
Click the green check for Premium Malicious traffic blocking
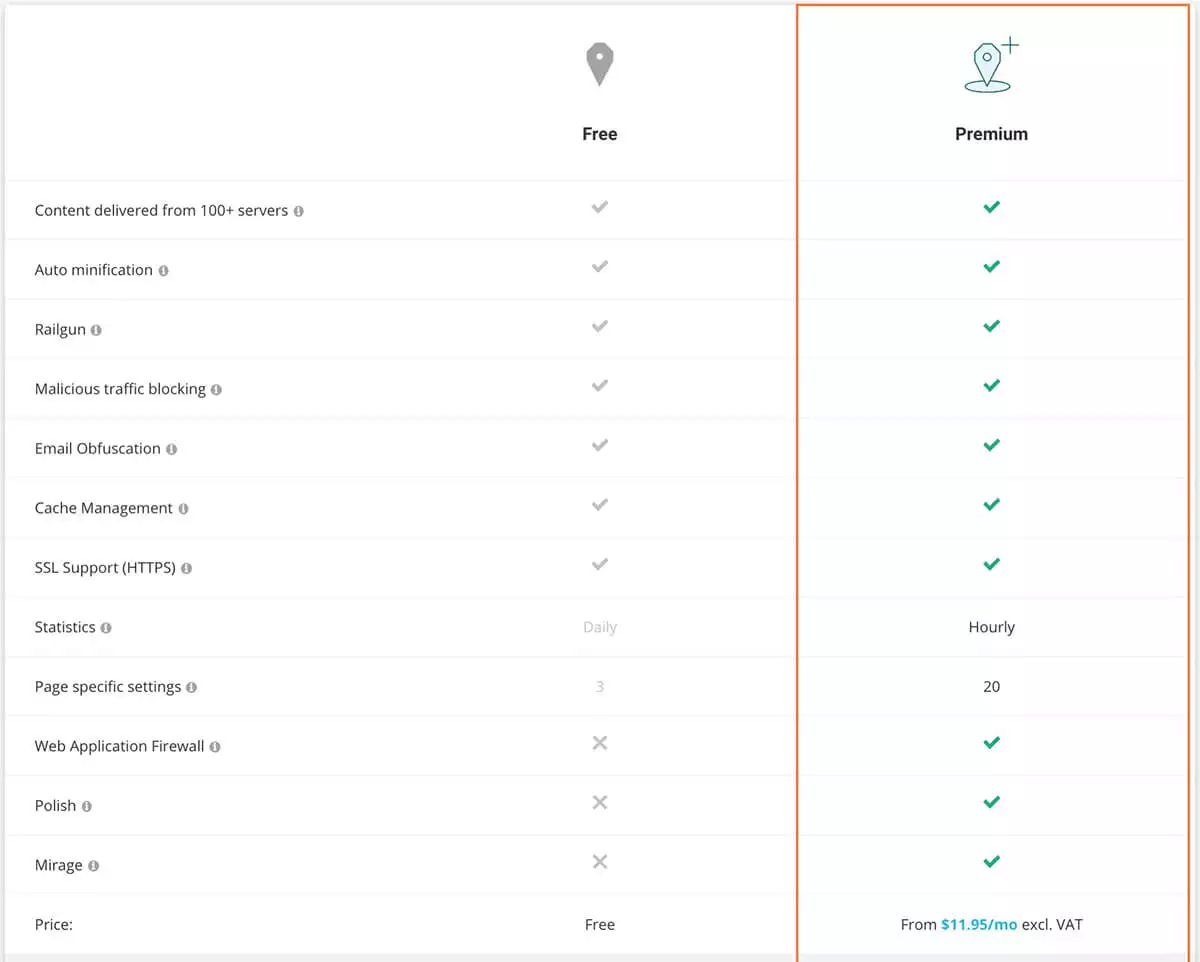click(991, 386)
